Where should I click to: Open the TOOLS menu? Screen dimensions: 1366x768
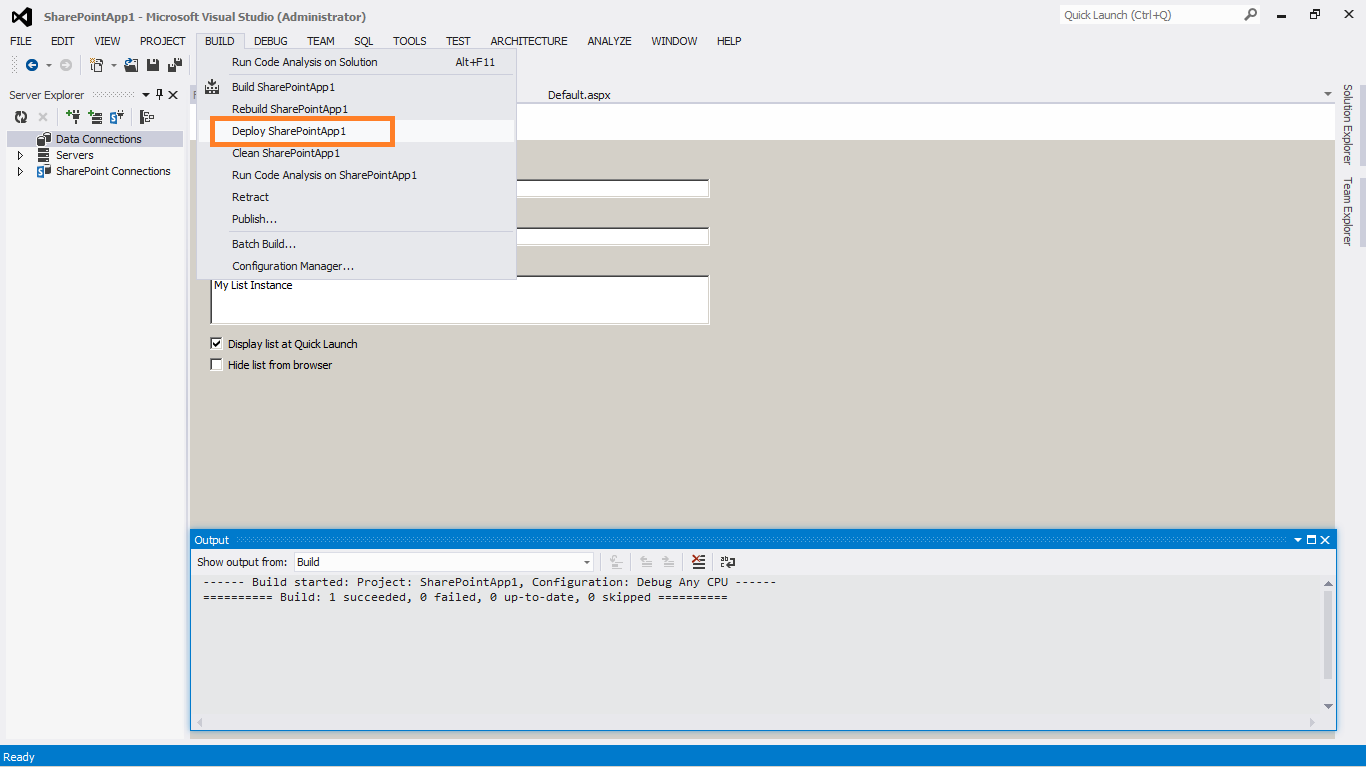410,41
